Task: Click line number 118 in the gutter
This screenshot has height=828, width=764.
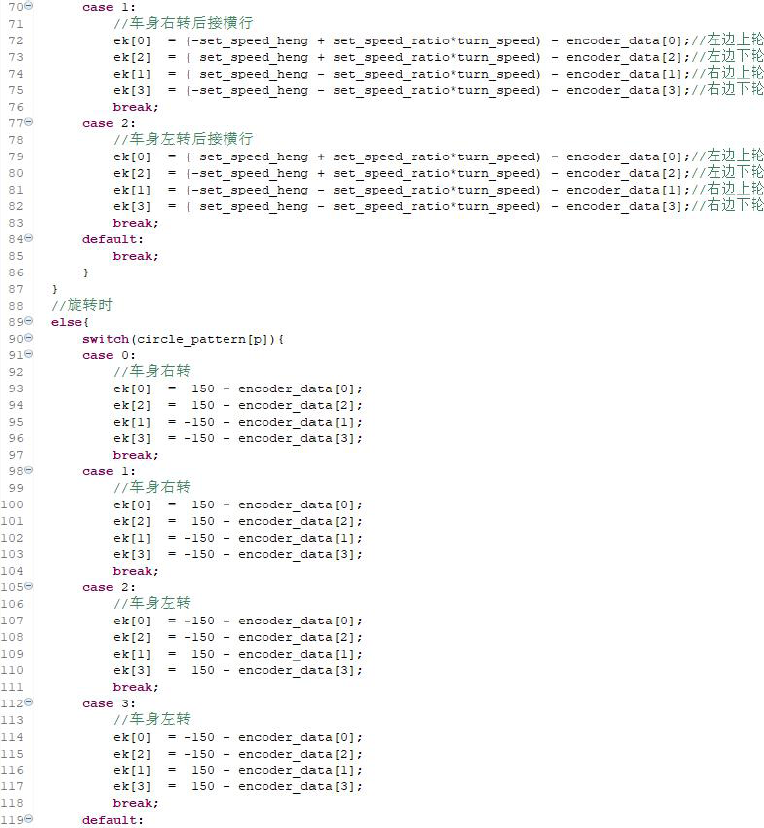Action: tap(12, 803)
